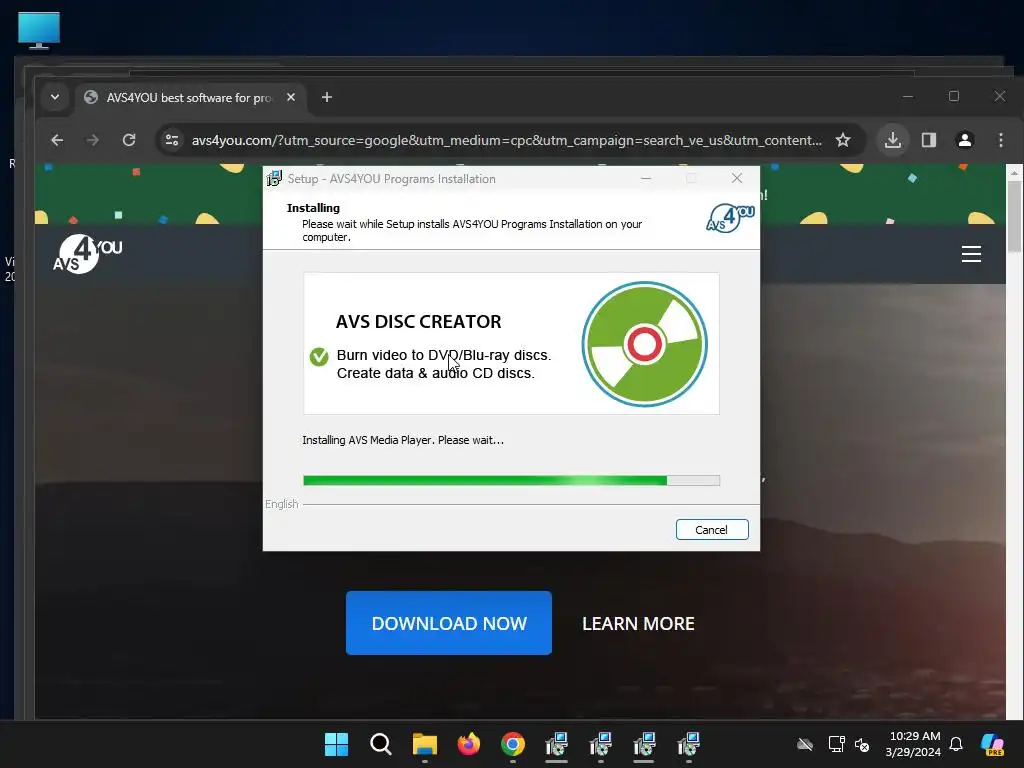Minimize the Chrome window
This screenshot has height=768, width=1024.
(x=908, y=97)
